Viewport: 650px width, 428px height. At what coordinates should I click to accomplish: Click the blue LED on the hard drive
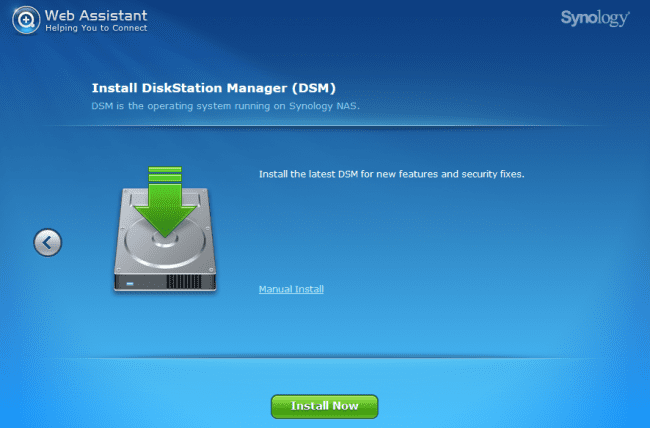(x=127, y=283)
